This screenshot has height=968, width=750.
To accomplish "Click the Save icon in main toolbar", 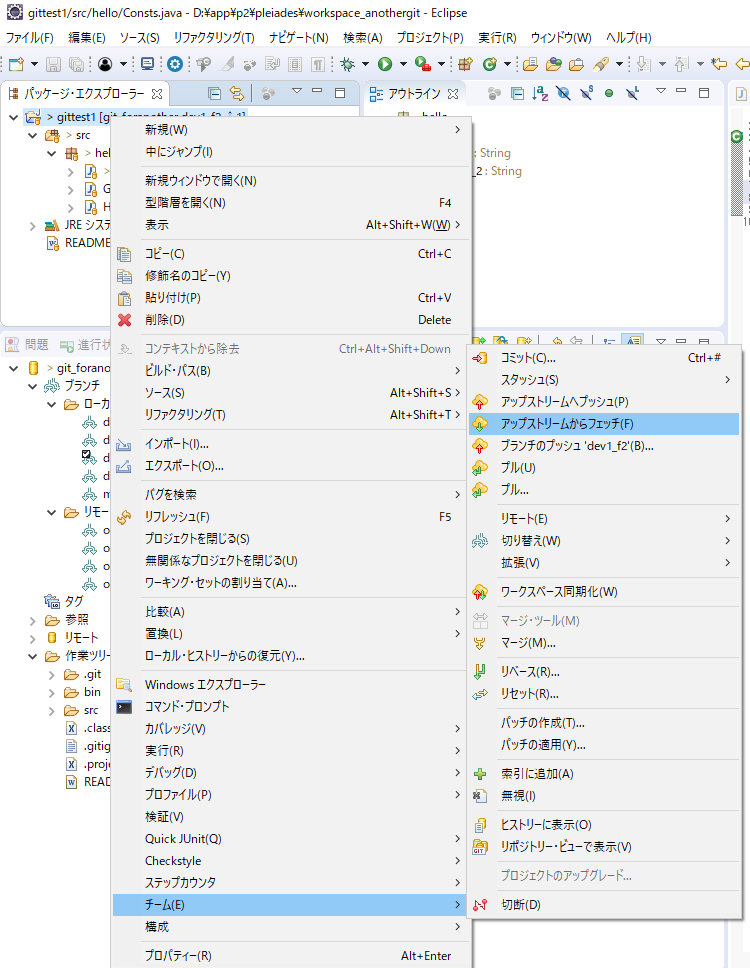I will coord(54,64).
